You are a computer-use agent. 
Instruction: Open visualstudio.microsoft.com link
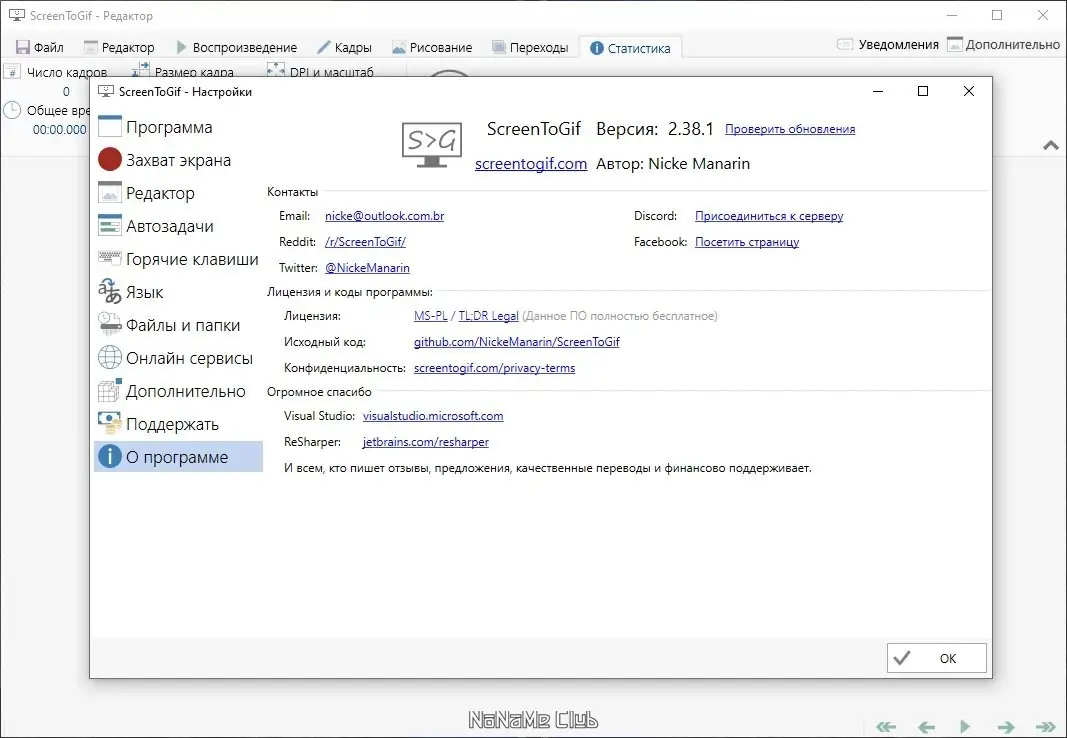click(433, 416)
